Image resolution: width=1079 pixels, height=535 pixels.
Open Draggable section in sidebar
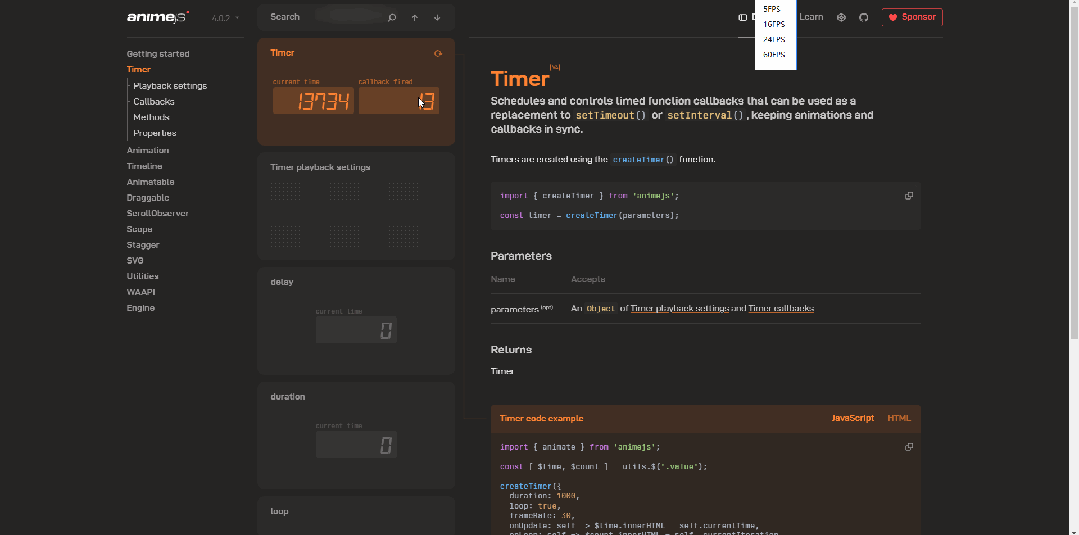click(x=148, y=198)
